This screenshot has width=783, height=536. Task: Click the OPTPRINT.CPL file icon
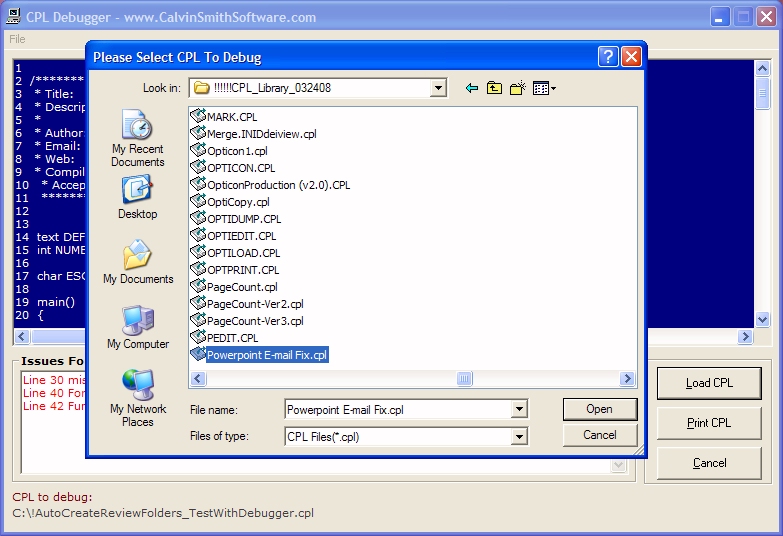tap(198, 269)
